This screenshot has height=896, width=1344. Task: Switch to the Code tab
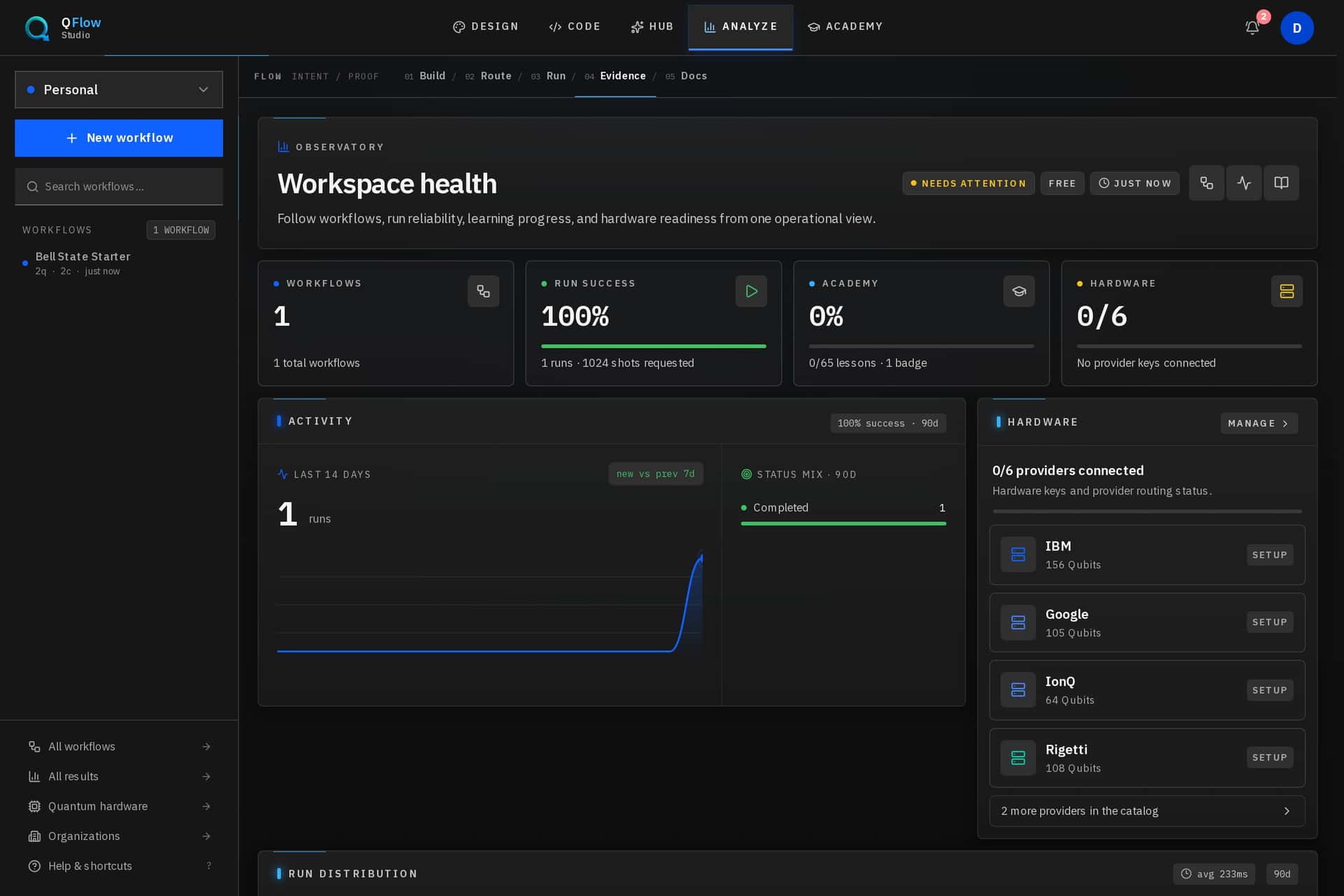point(575,27)
